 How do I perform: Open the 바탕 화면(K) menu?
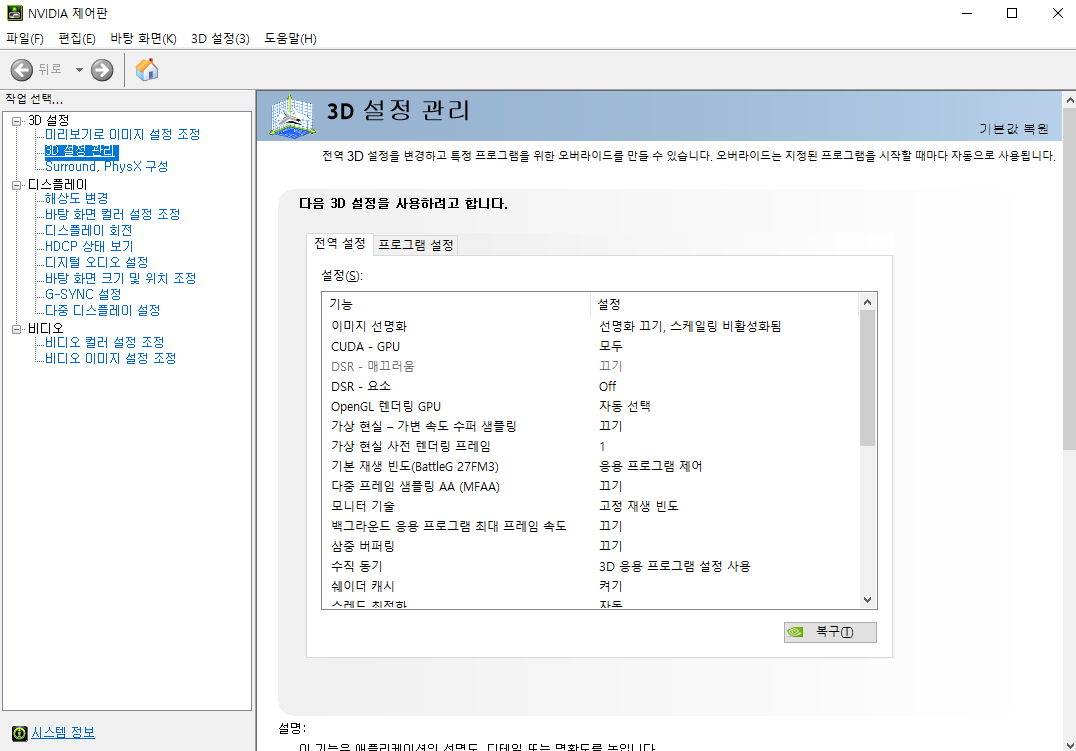143,38
